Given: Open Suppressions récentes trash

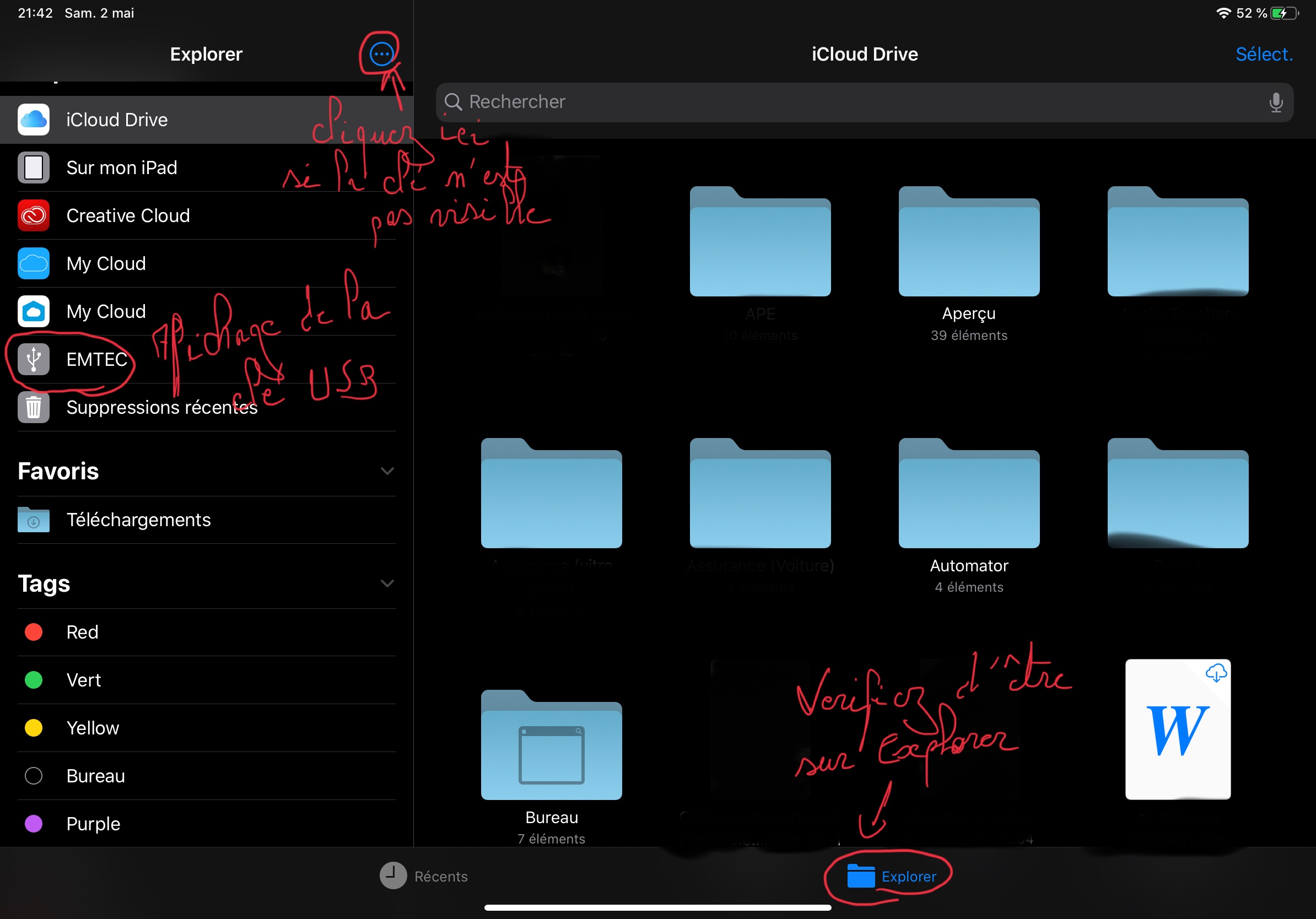Looking at the screenshot, I should point(161,407).
